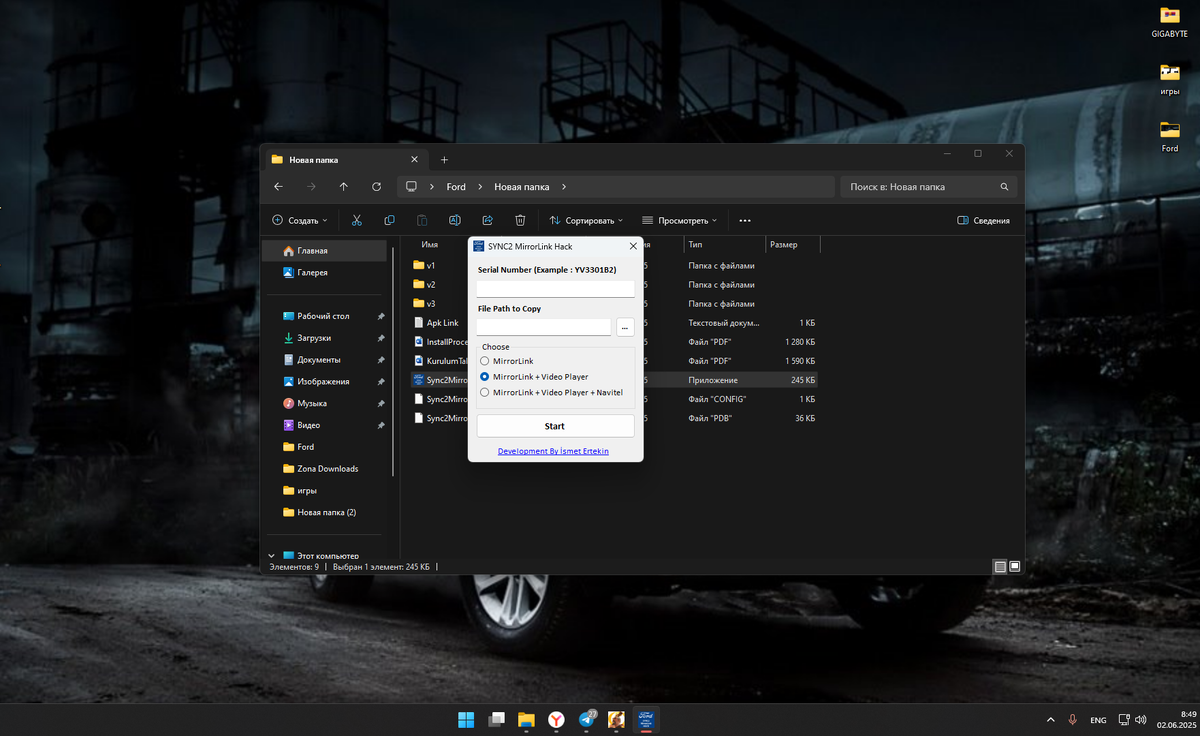Select MirrorLink + Video Player option
This screenshot has height=736, width=1200.
coord(485,377)
